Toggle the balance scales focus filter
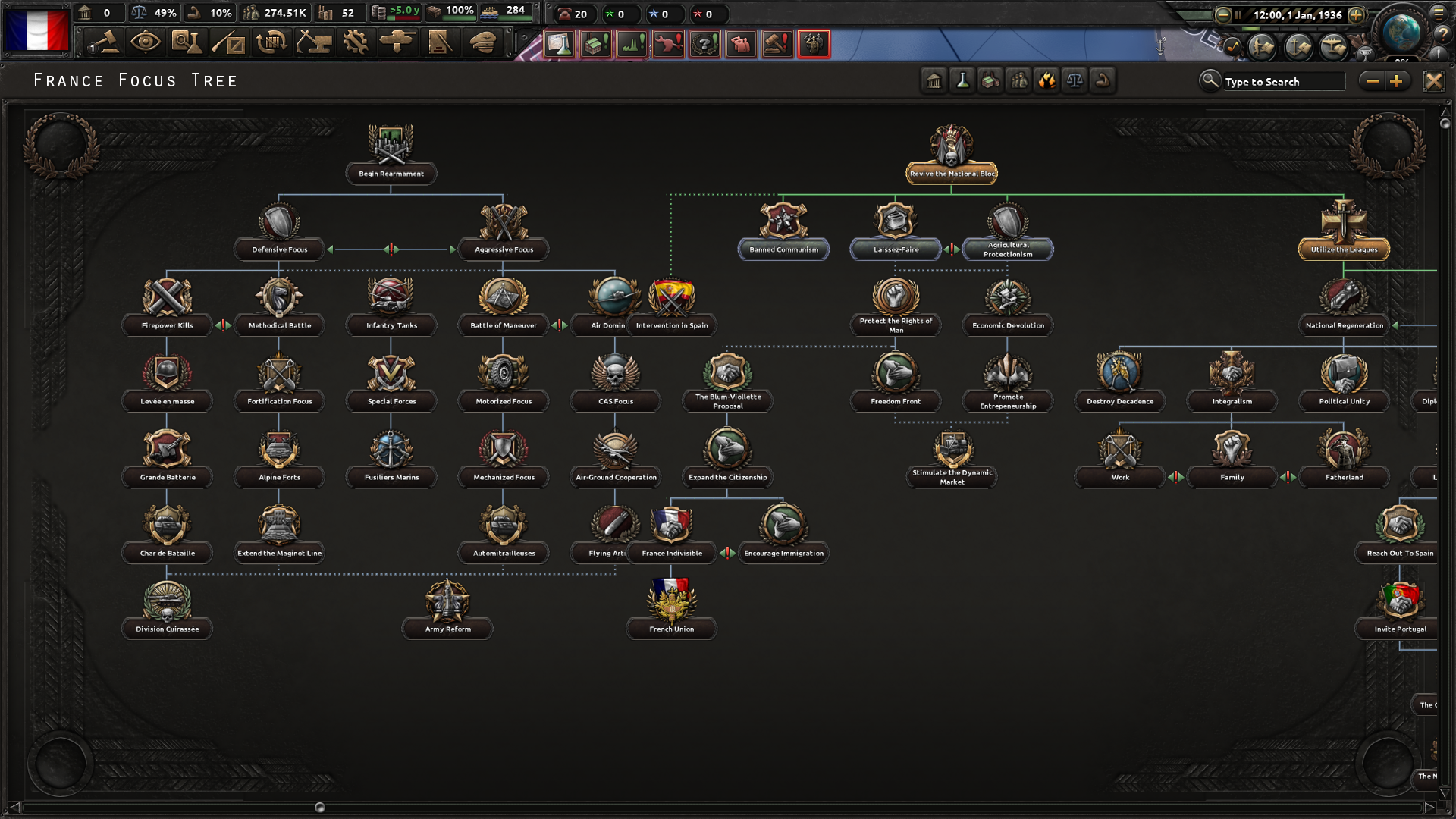The image size is (1456, 819). pyautogui.click(x=1075, y=80)
